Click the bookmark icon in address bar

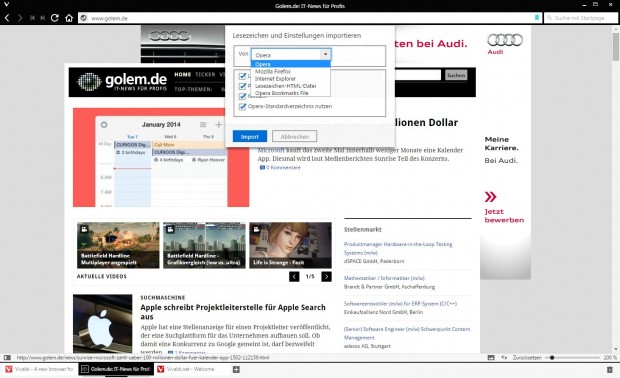(537, 18)
